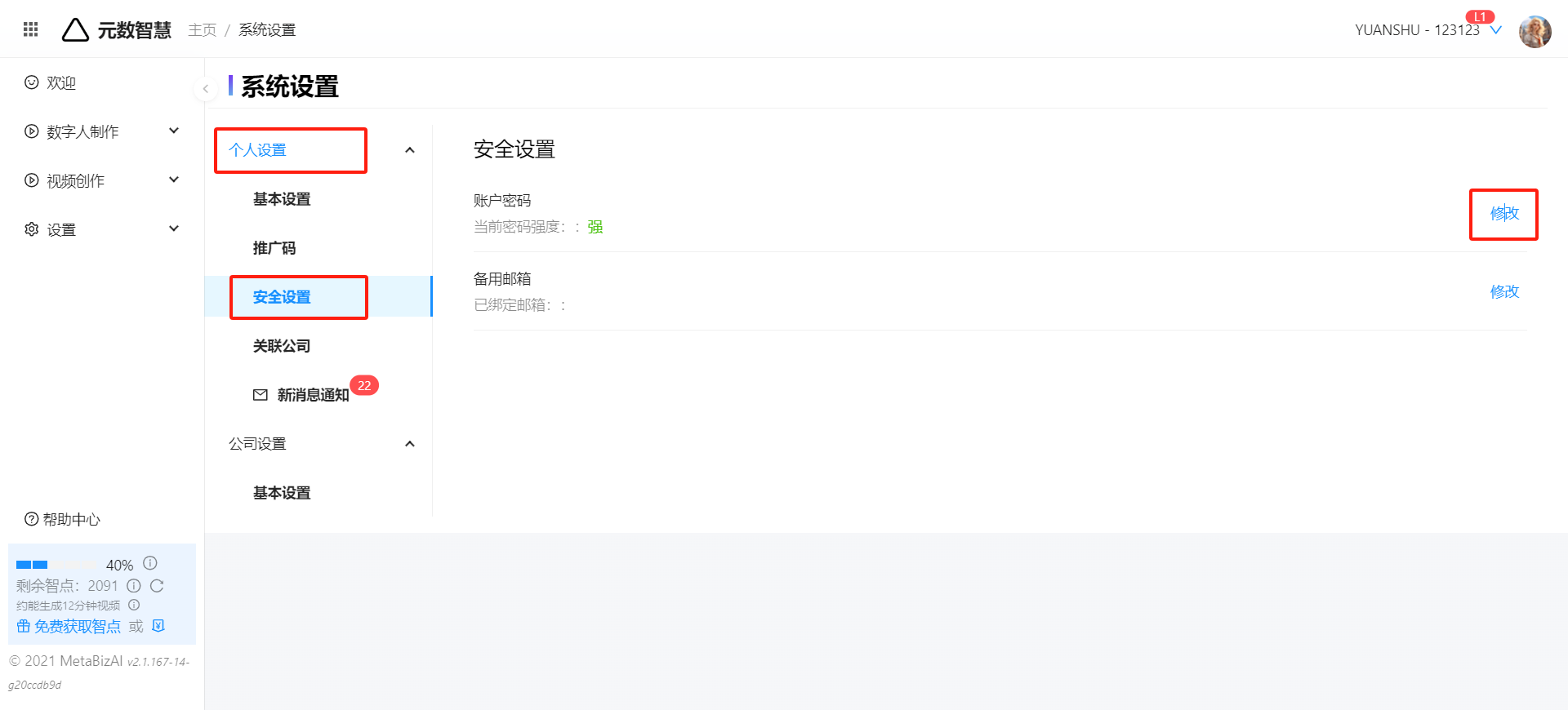
Task: Select 个人设置 section header
Action: (257, 150)
